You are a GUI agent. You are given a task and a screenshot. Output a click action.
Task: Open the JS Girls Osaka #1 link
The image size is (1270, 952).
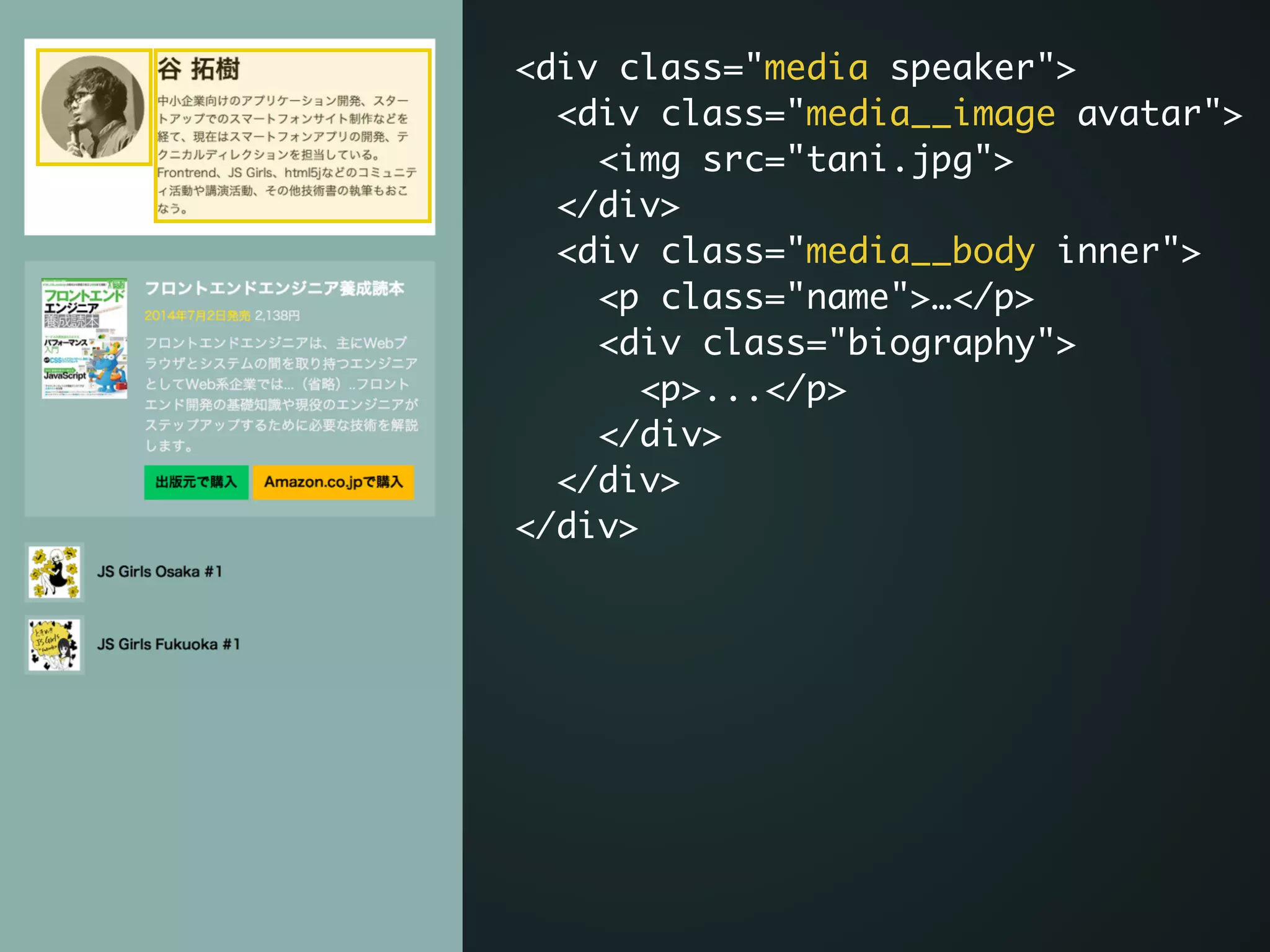(x=159, y=571)
